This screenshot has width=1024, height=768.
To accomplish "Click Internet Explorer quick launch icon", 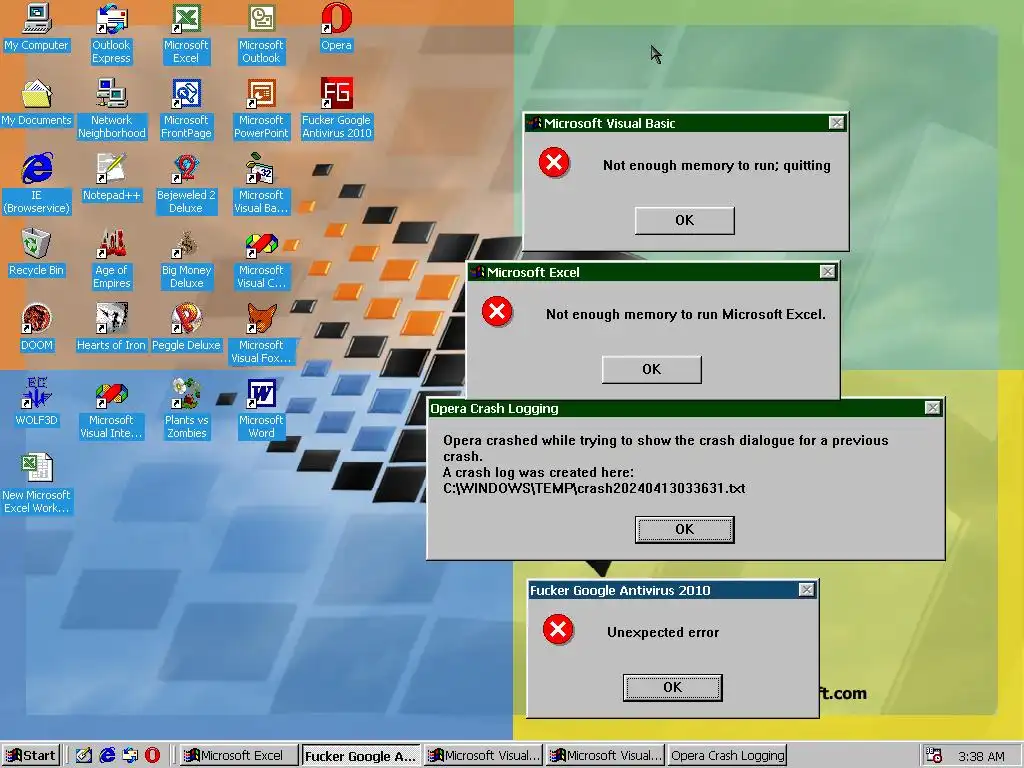I will (x=107, y=756).
